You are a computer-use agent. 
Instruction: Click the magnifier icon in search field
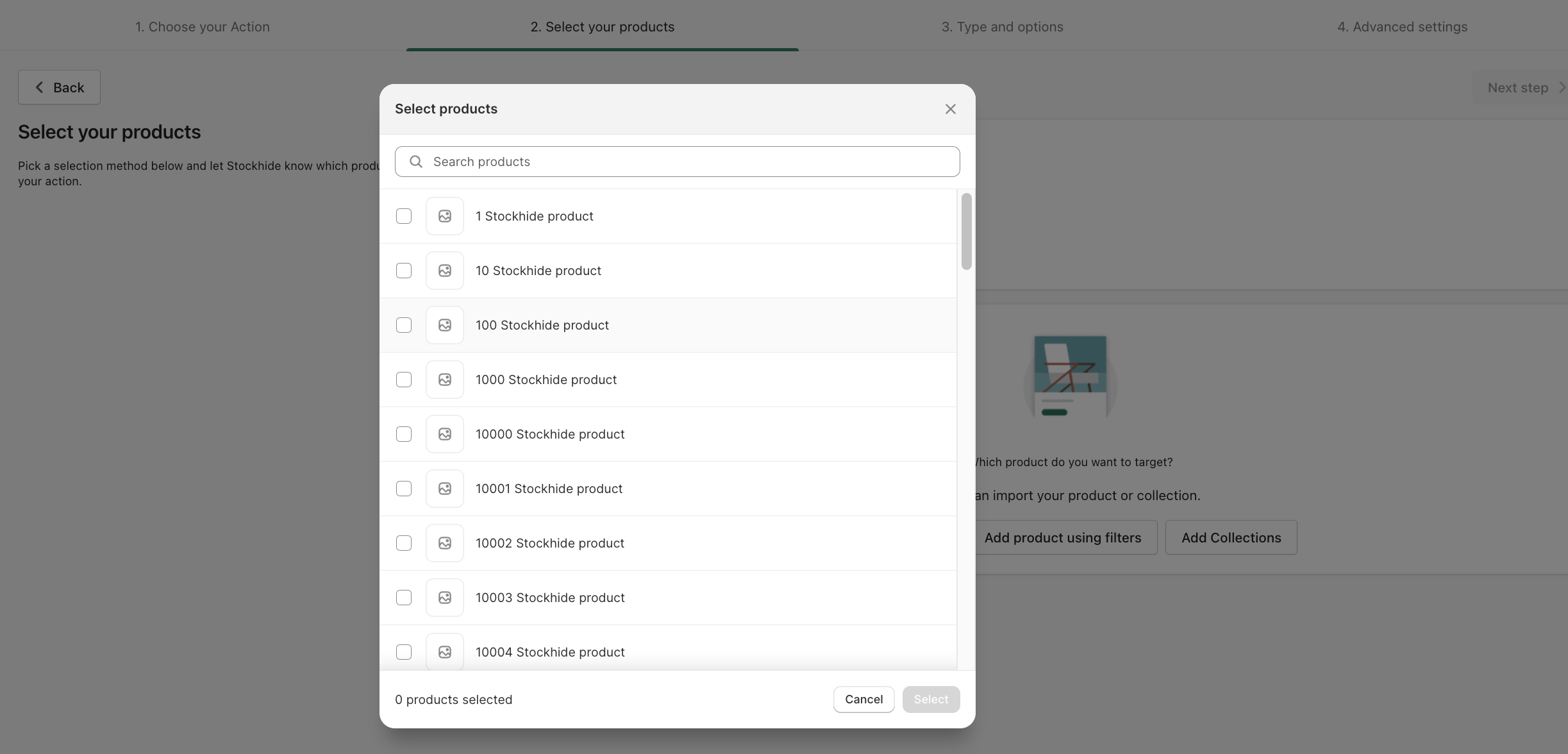coord(416,162)
